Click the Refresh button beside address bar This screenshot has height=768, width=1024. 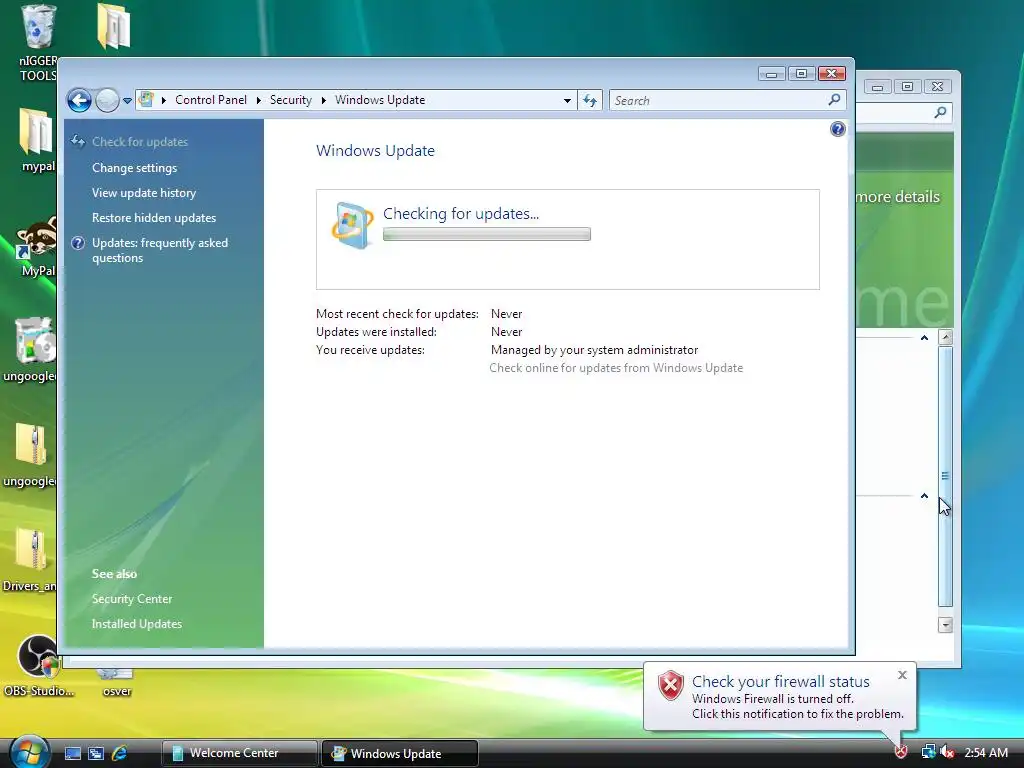pyautogui.click(x=590, y=101)
